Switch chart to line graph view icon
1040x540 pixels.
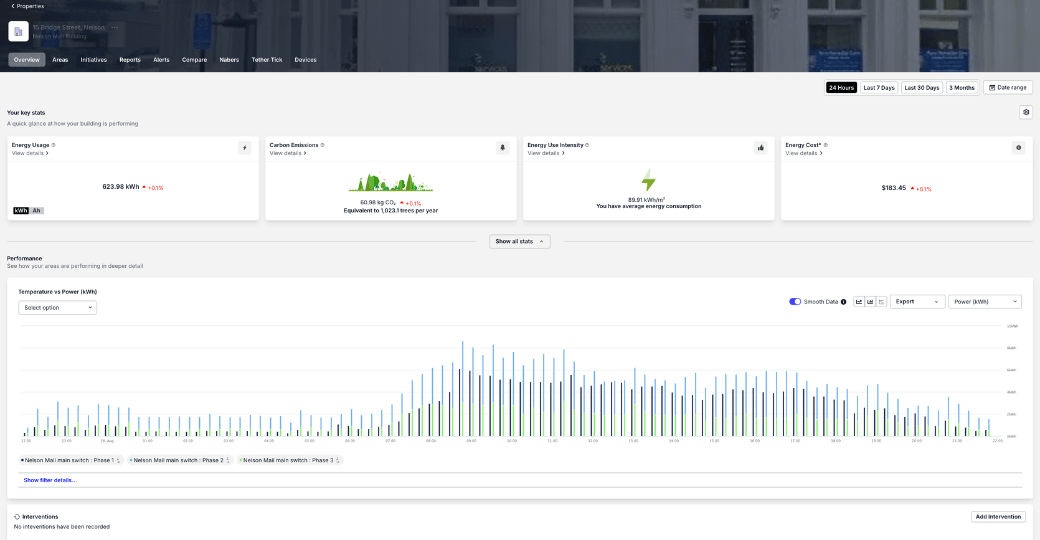point(859,301)
